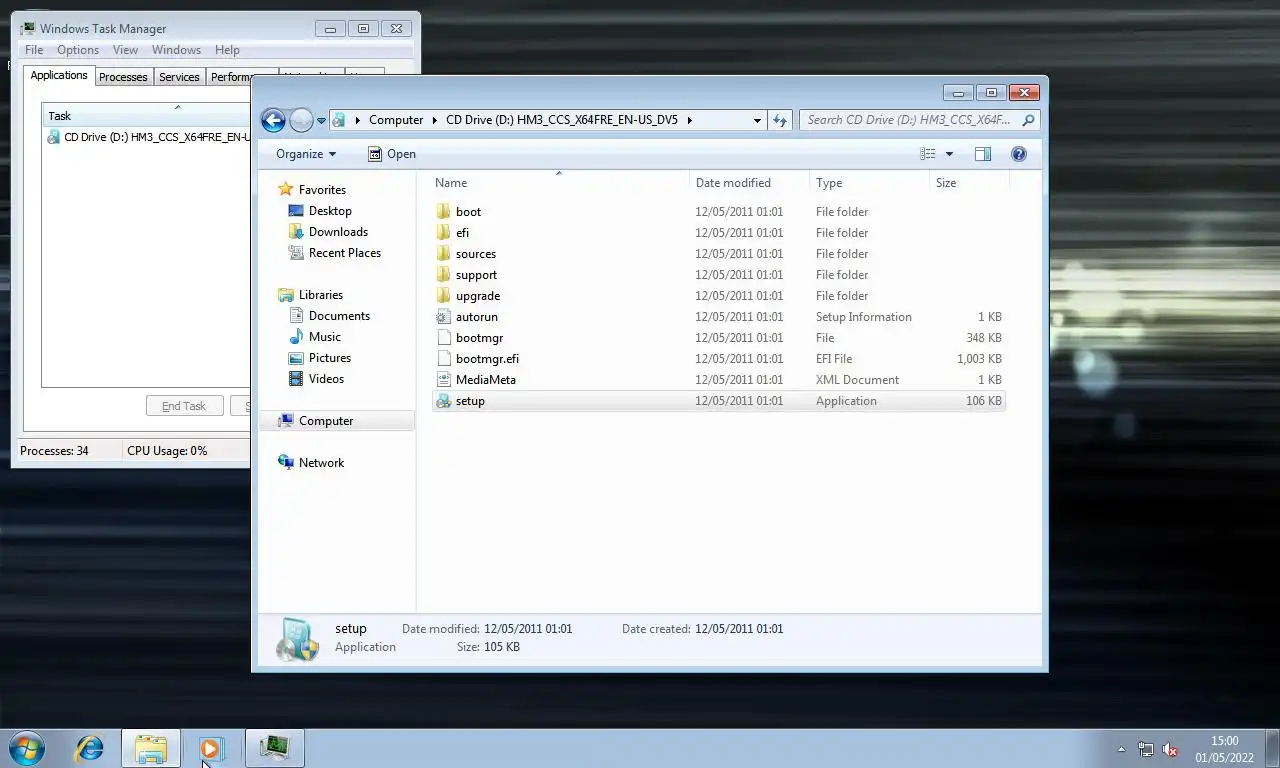Select the autorun setup information file icon
Image resolution: width=1280 pixels, height=768 pixels.
444,317
